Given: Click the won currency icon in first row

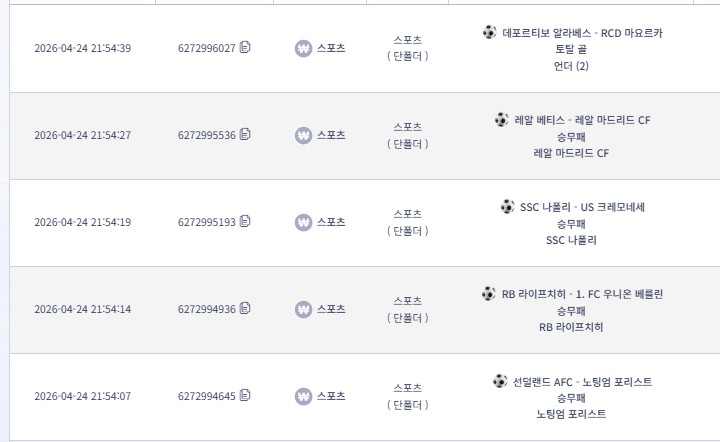Looking at the screenshot, I should (303, 48).
